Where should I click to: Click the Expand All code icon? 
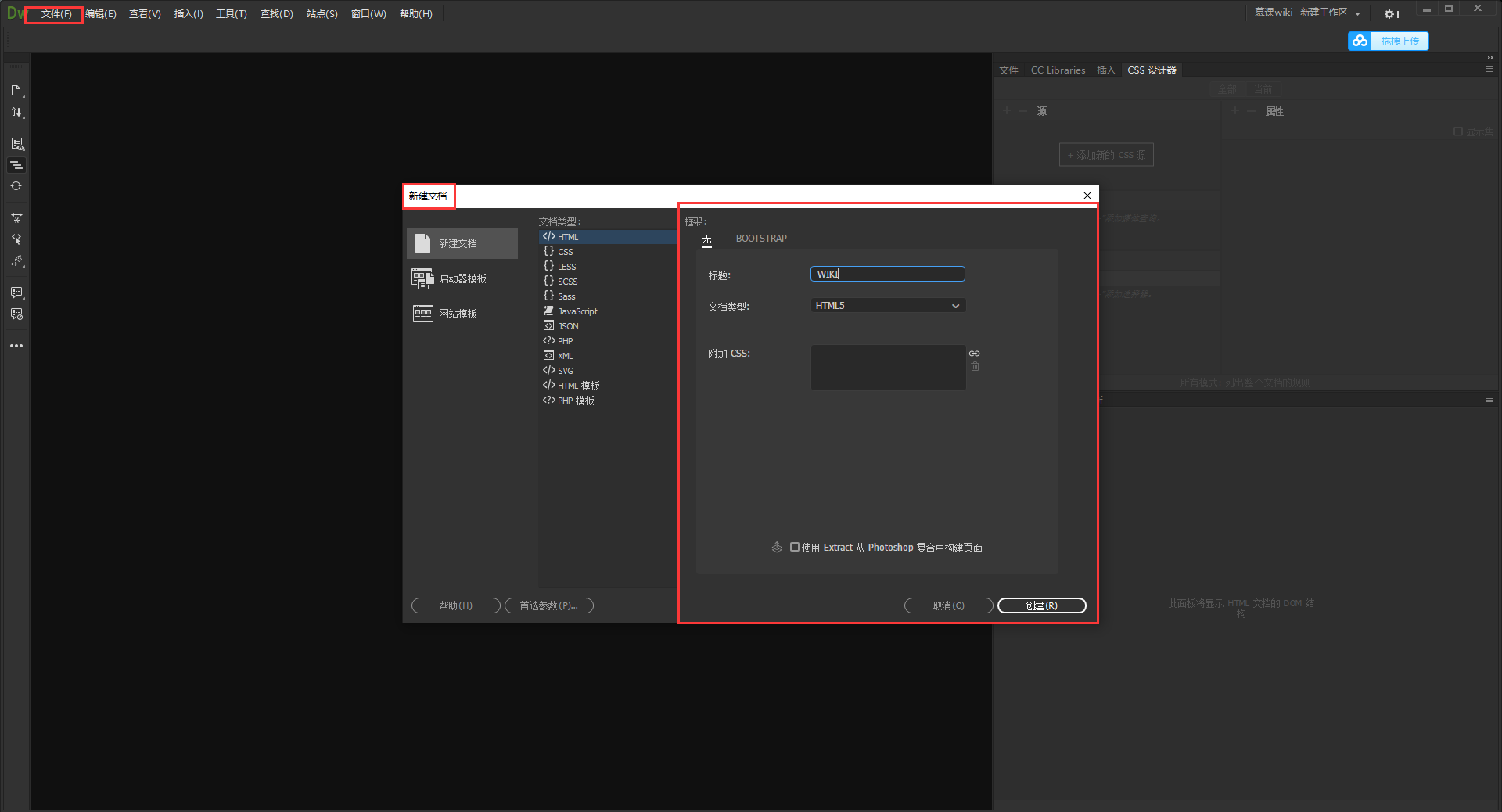[x=16, y=218]
